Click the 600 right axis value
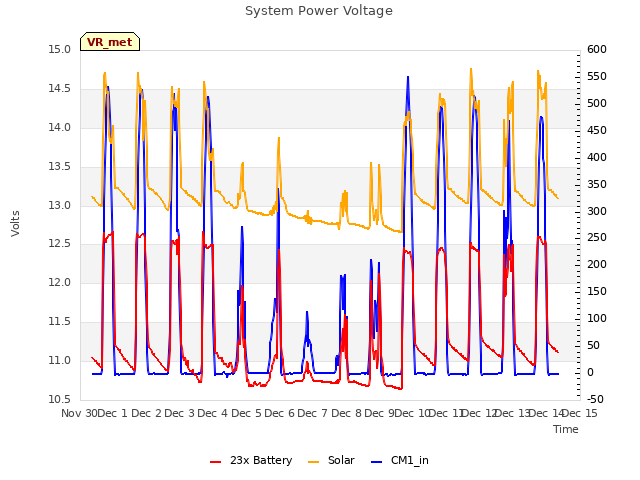Image resolution: width=640 pixels, height=480 pixels. click(x=597, y=49)
